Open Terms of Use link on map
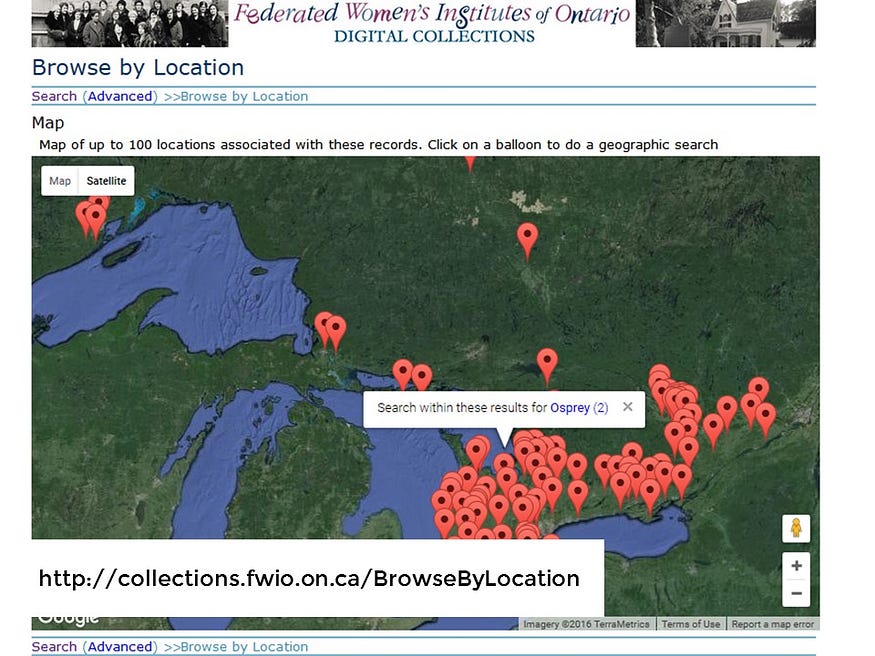This screenshot has width=875, height=656. [691, 624]
